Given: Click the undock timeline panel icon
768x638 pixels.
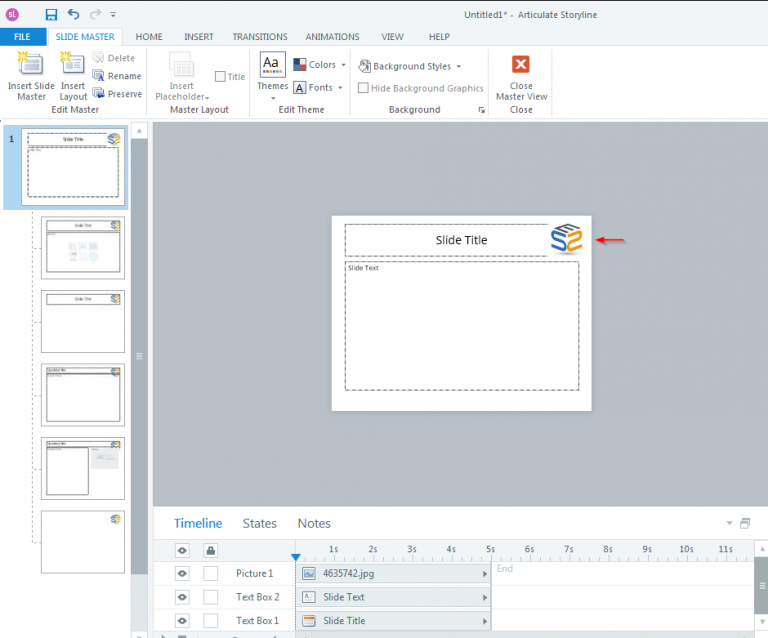Looking at the screenshot, I should point(745,523).
